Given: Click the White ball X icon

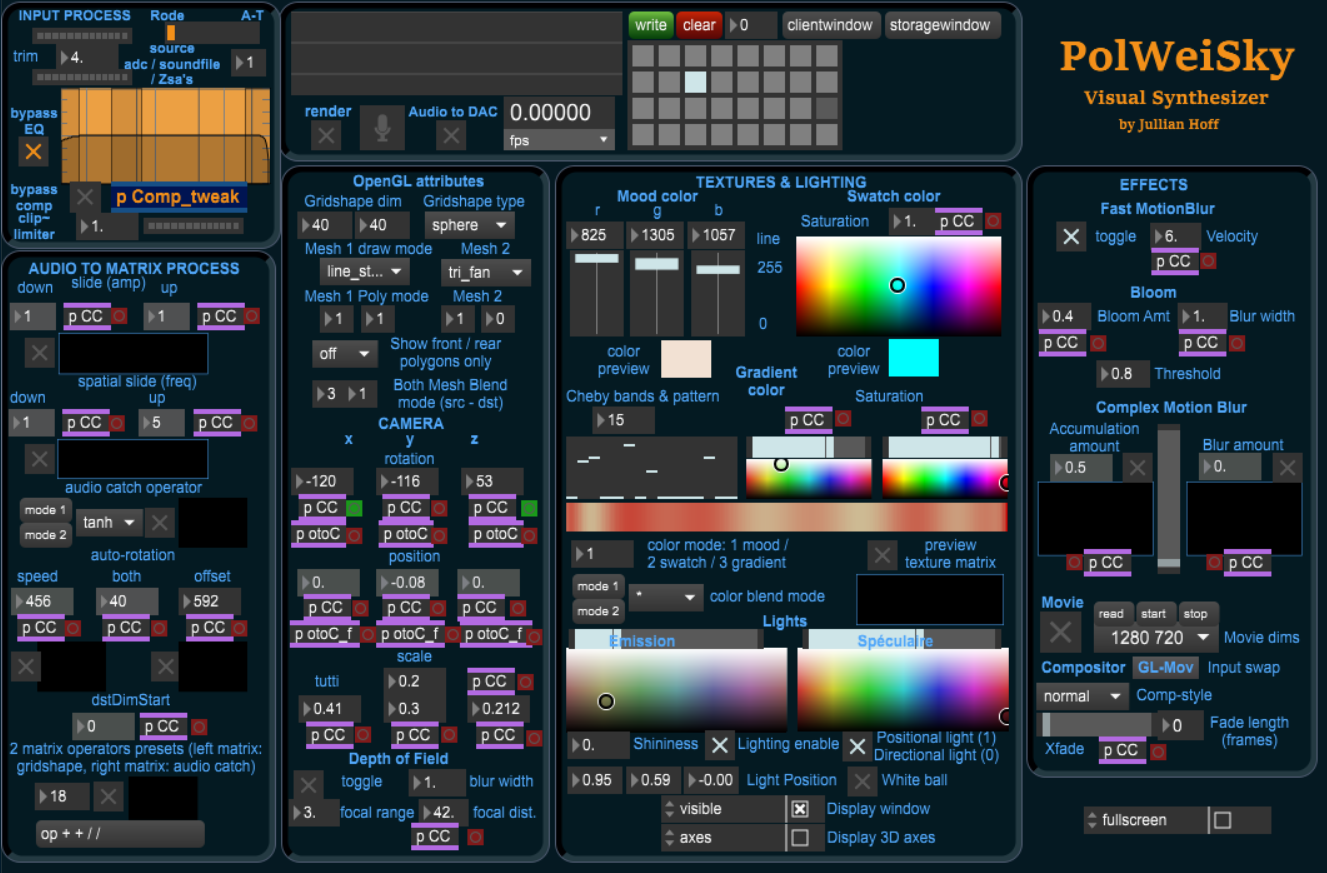Looking at the screenshot, I should [861, 780].
